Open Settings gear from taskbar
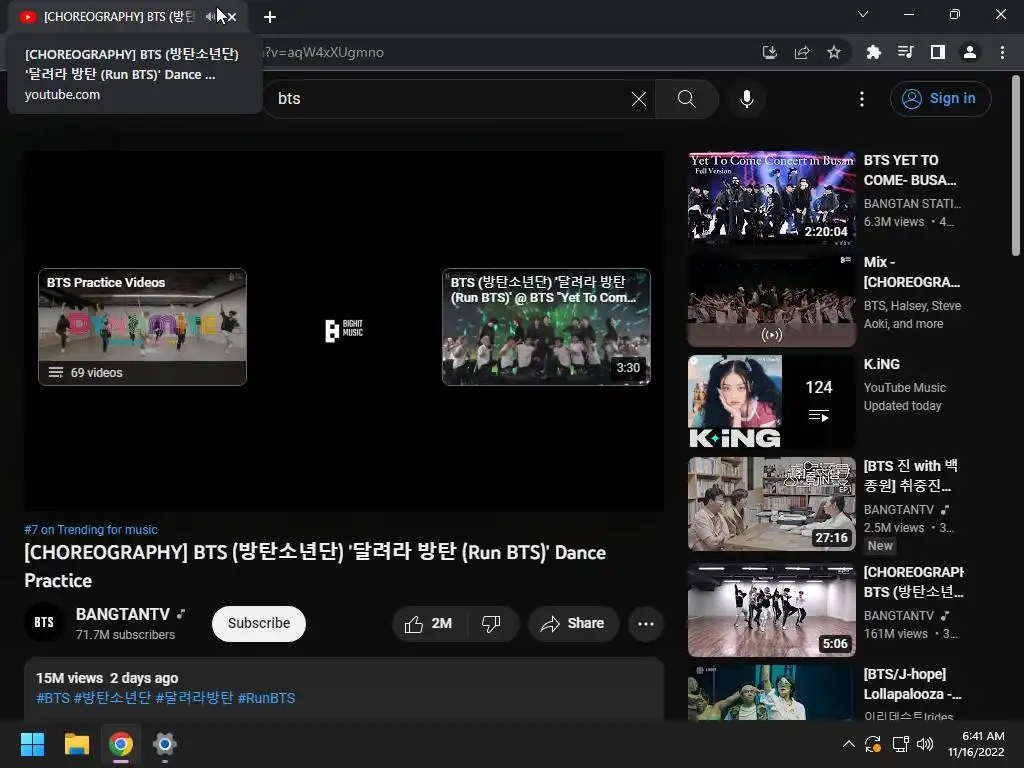 (165, 744)
